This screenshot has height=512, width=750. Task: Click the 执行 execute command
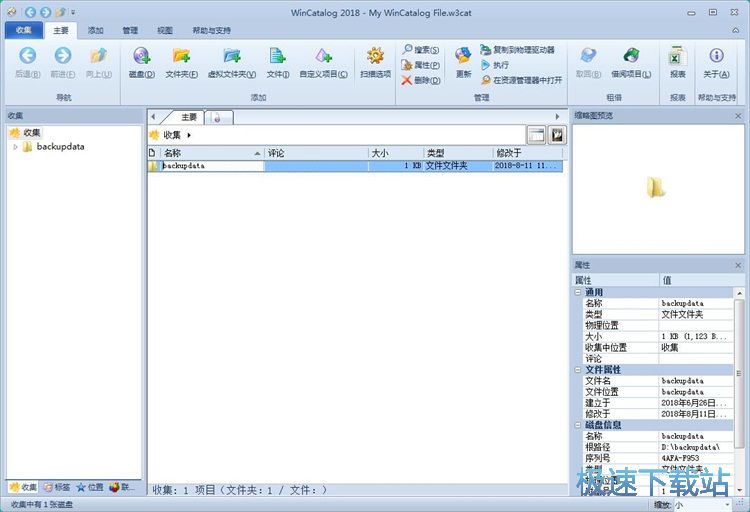click(x=495, y=65)
